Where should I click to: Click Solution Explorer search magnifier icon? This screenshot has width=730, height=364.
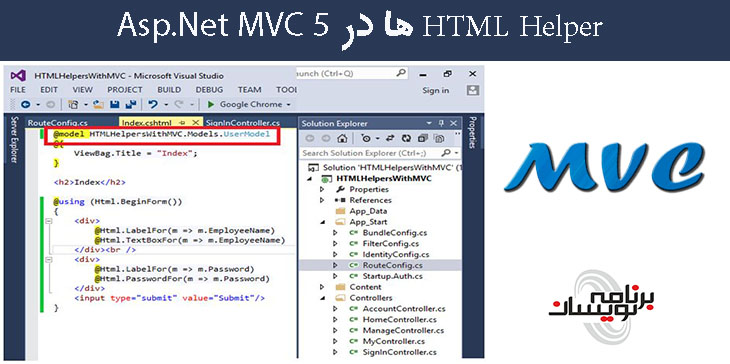click(x=446, y=153)
